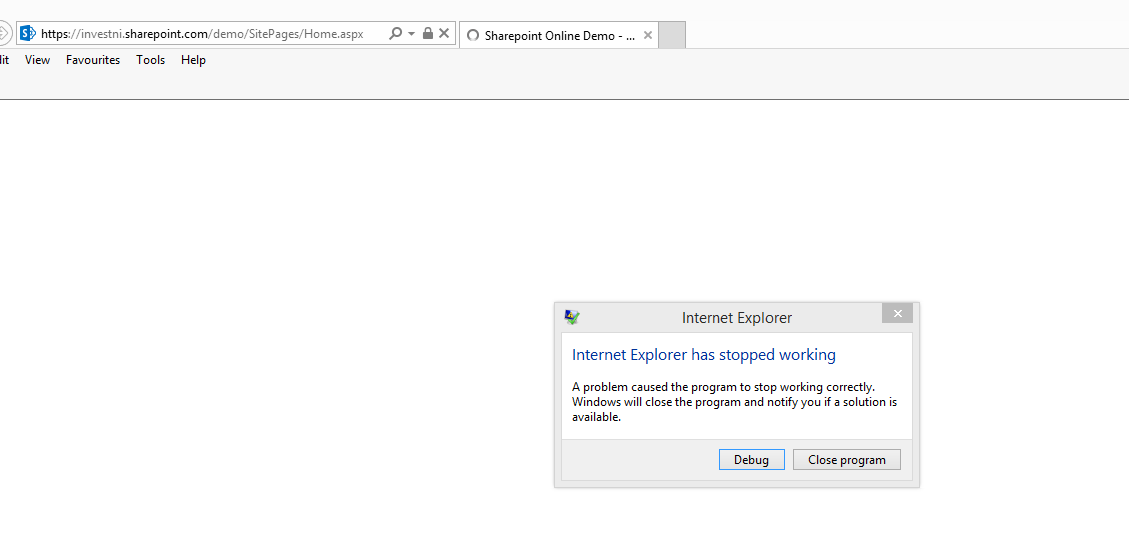The height and width of the screenshot is (547, 1129).
Task: Click the Forward navigation arrow button
Action: tap(4, 33)
